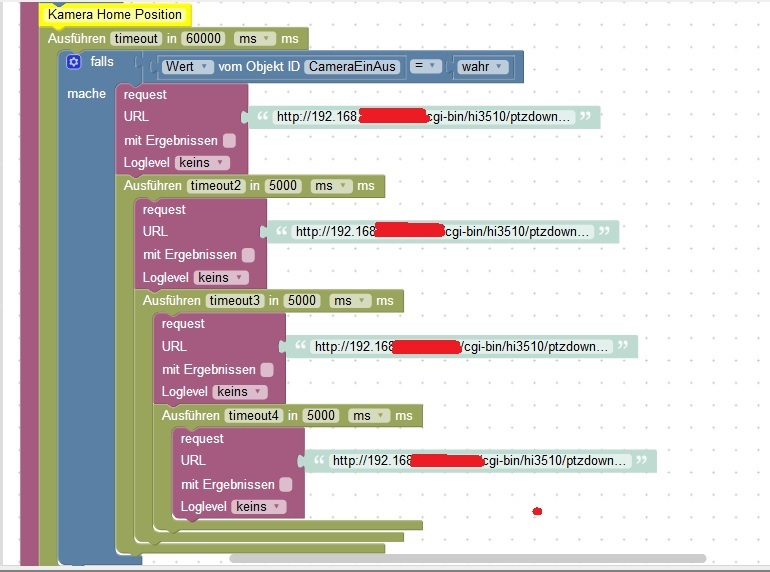This screenshot has height=572, width=770.
Task: Open Loglevel dropdown in request under timeout4
Action: point(259,507)
